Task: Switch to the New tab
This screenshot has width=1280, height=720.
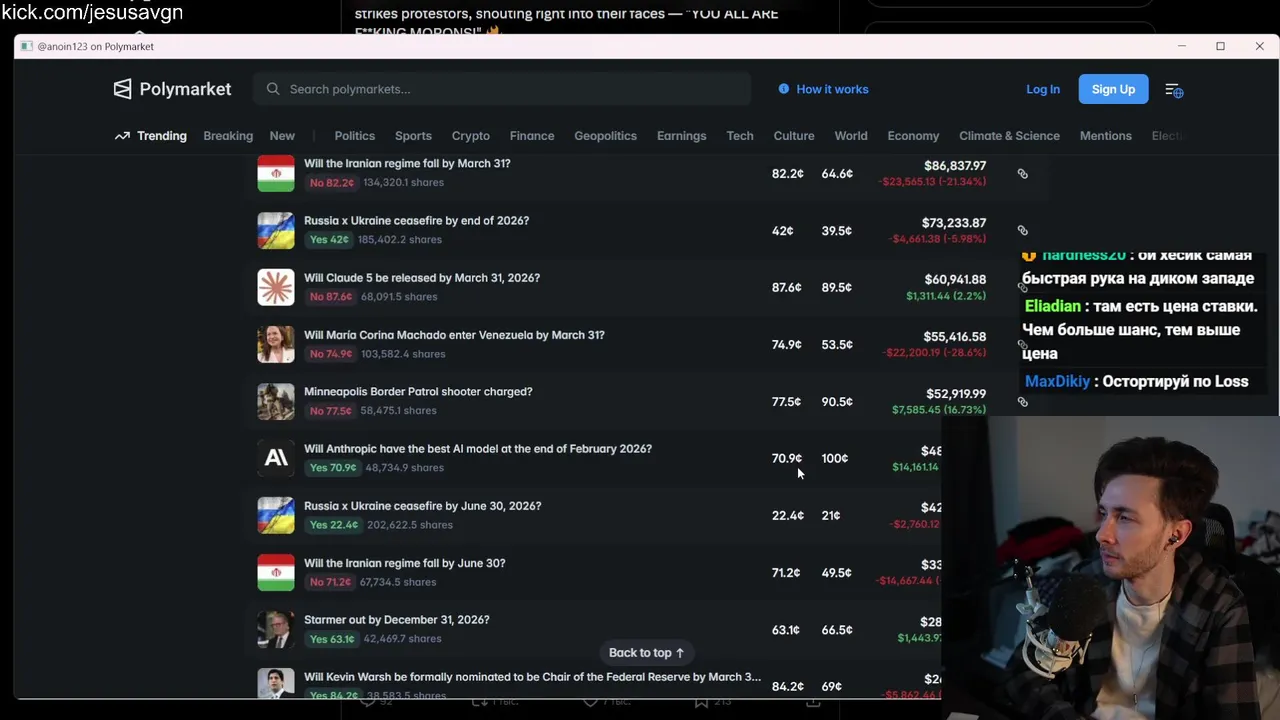Action: pos(282,136)
